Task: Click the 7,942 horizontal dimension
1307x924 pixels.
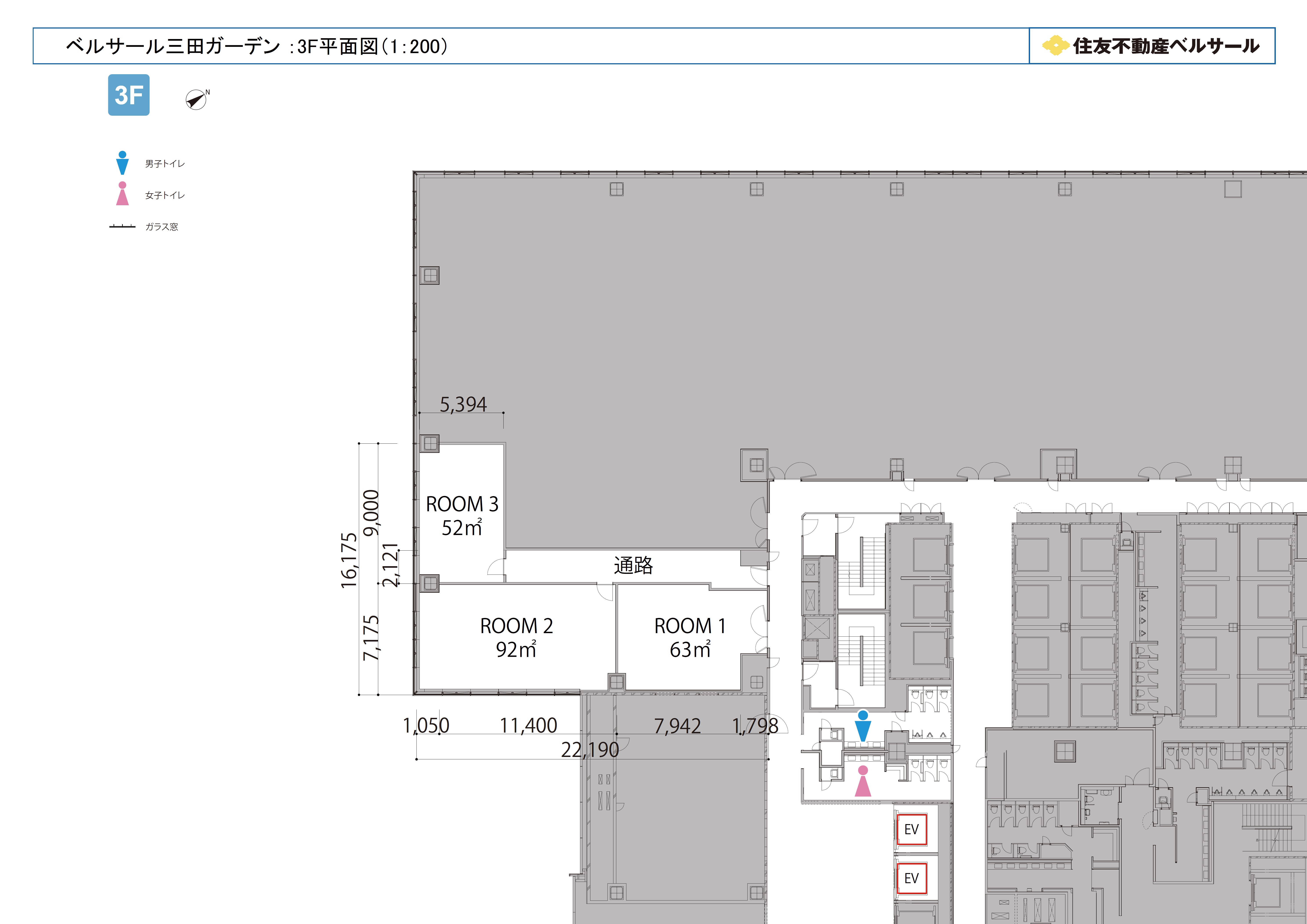Action: point(677,726)
